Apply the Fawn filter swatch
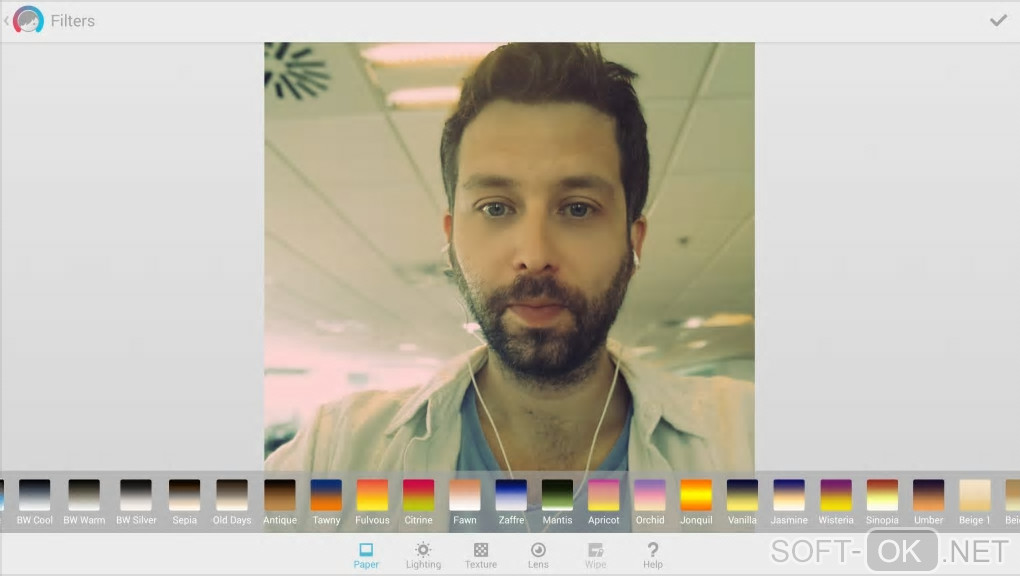Viewport: 1020px width, 576px height. (464, 495)
